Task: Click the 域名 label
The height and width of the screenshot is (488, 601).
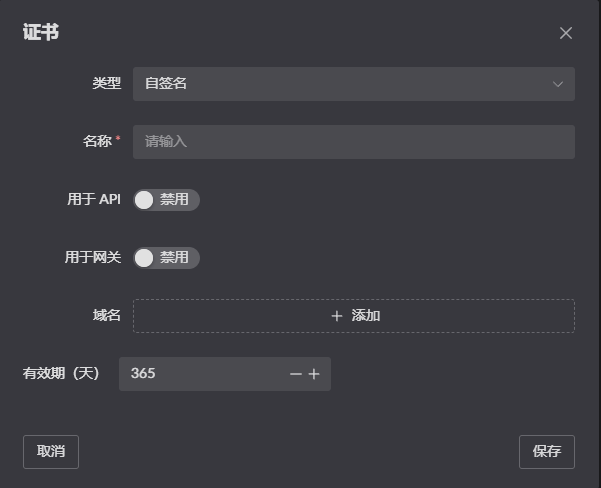Action: (x=106, y=316)
